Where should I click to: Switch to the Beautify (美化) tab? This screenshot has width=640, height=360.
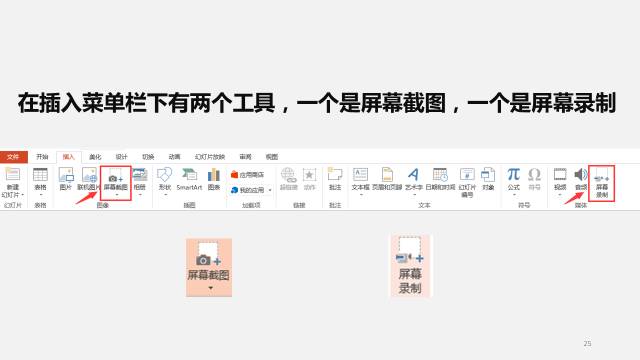coord(95,157)
